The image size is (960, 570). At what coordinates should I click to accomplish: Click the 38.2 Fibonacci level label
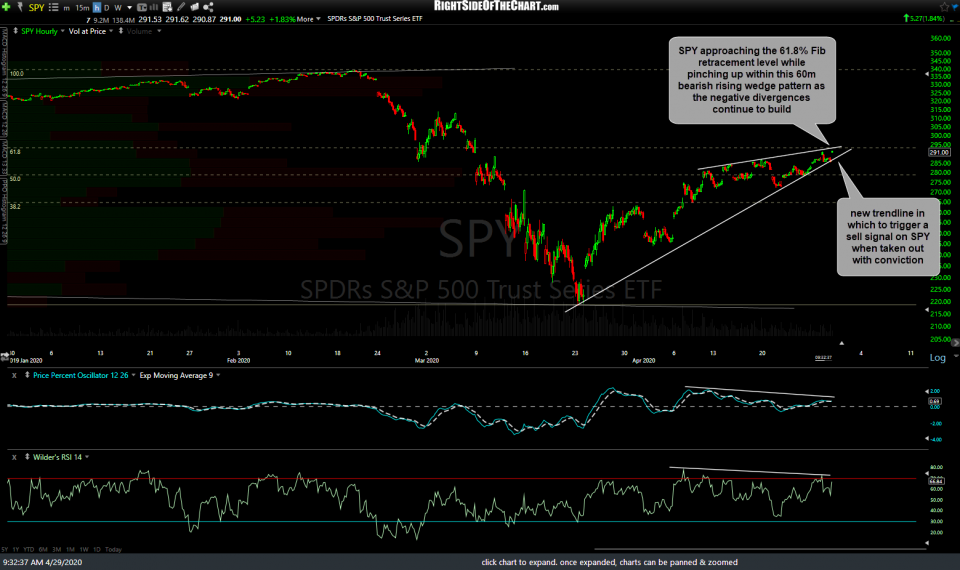(15, 206)
